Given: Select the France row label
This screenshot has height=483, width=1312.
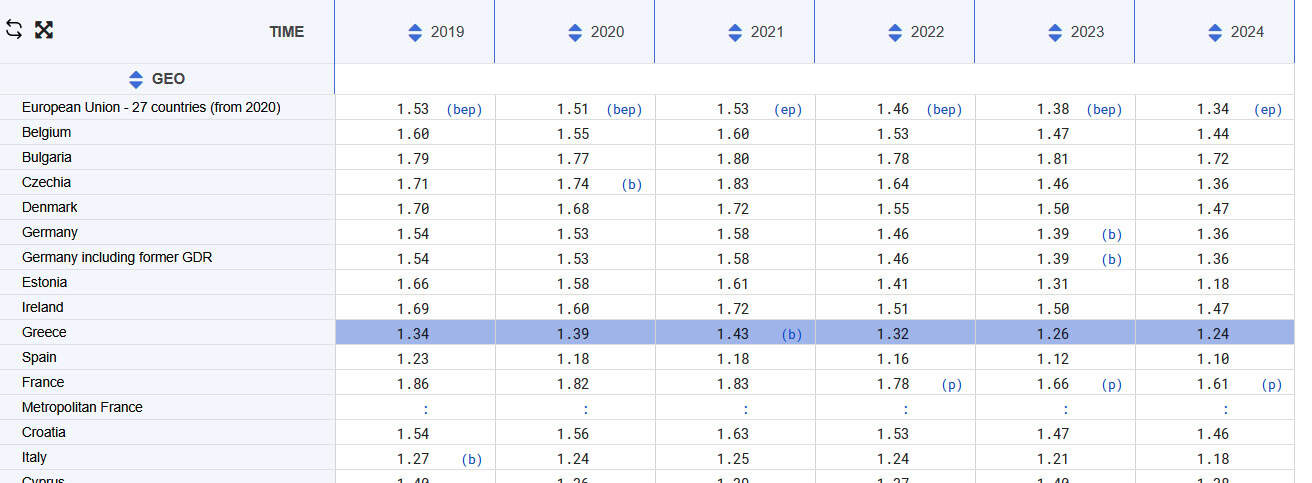Looking at the screenshot, I should tap(43, 382).
